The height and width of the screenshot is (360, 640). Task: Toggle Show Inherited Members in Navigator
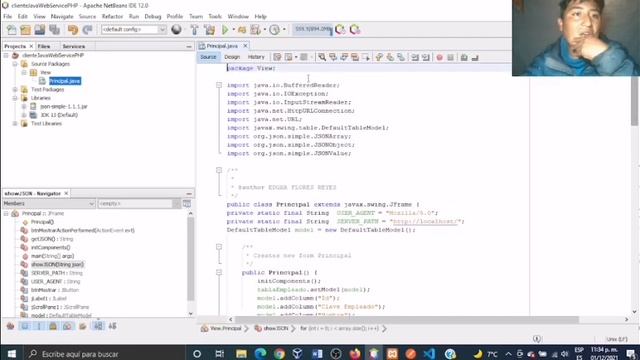click(x=11, y=326)
